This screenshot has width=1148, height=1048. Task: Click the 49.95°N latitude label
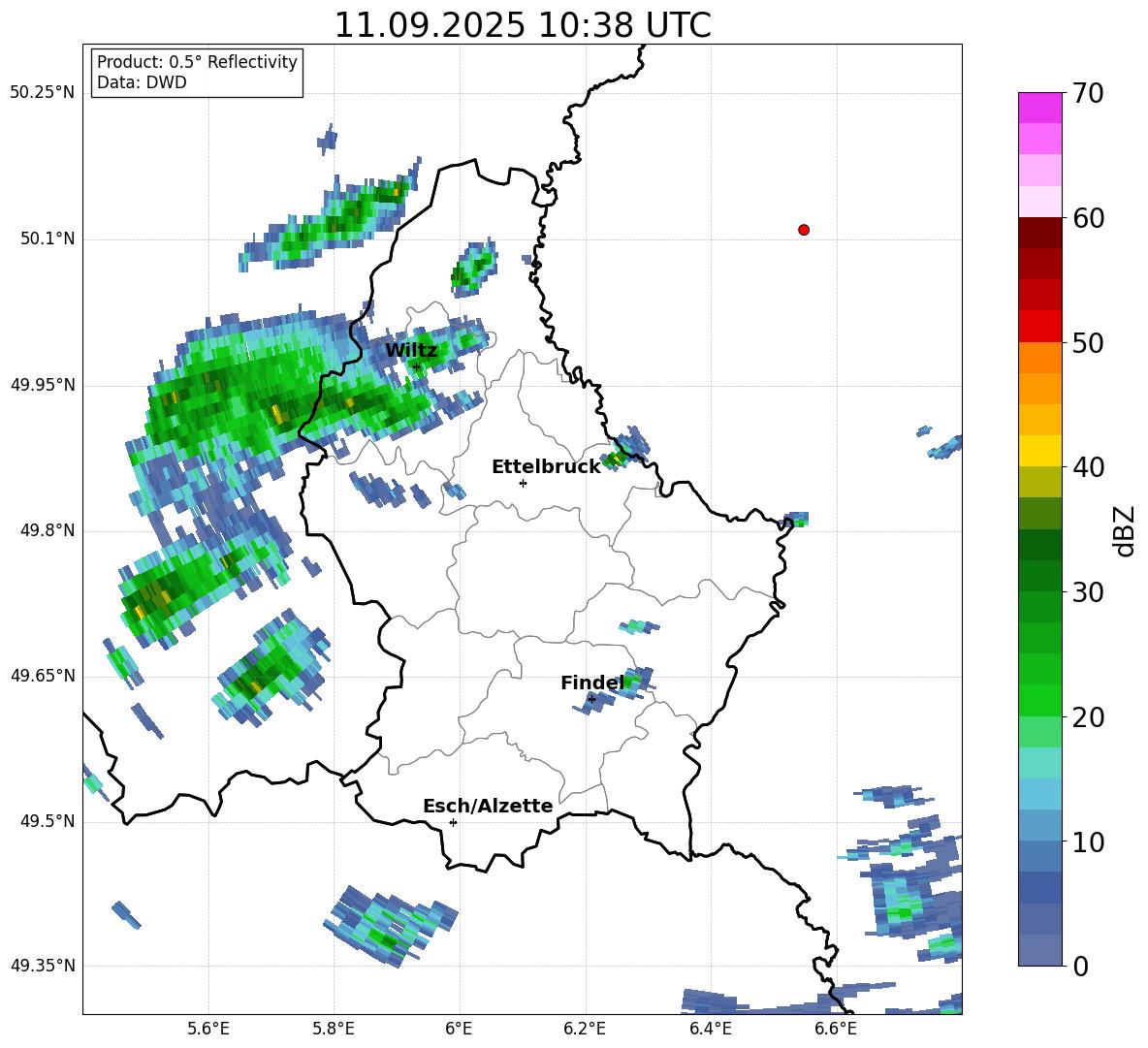[x=43, y=385]
